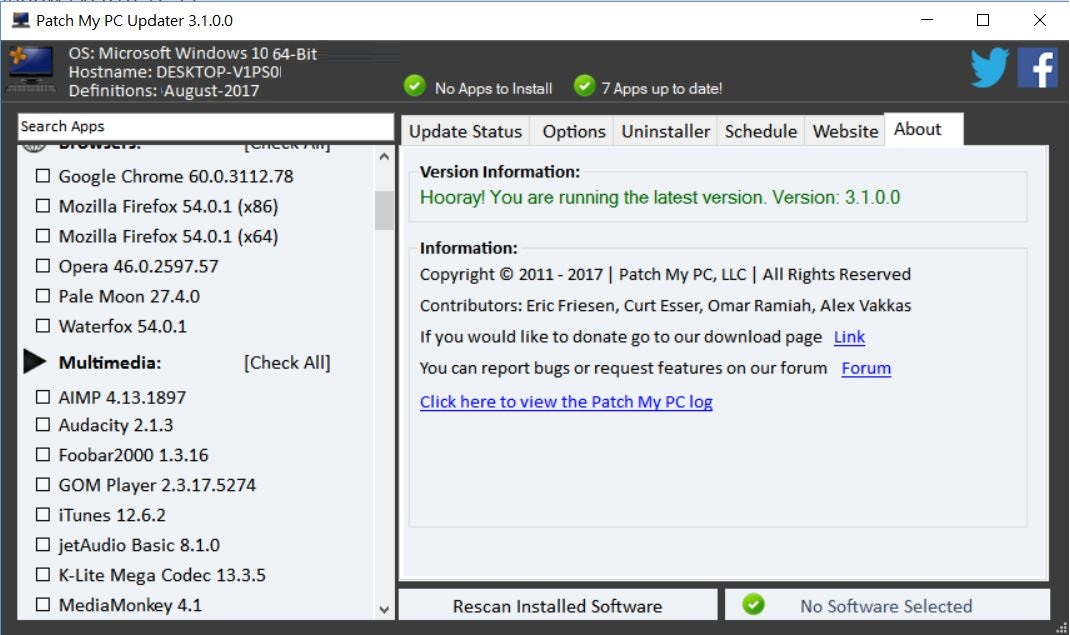Viewport: 1070px width, 635px height.
Task: Click the app list scroll up arrow
Action: pyautogui.click(x=384, y=157)
